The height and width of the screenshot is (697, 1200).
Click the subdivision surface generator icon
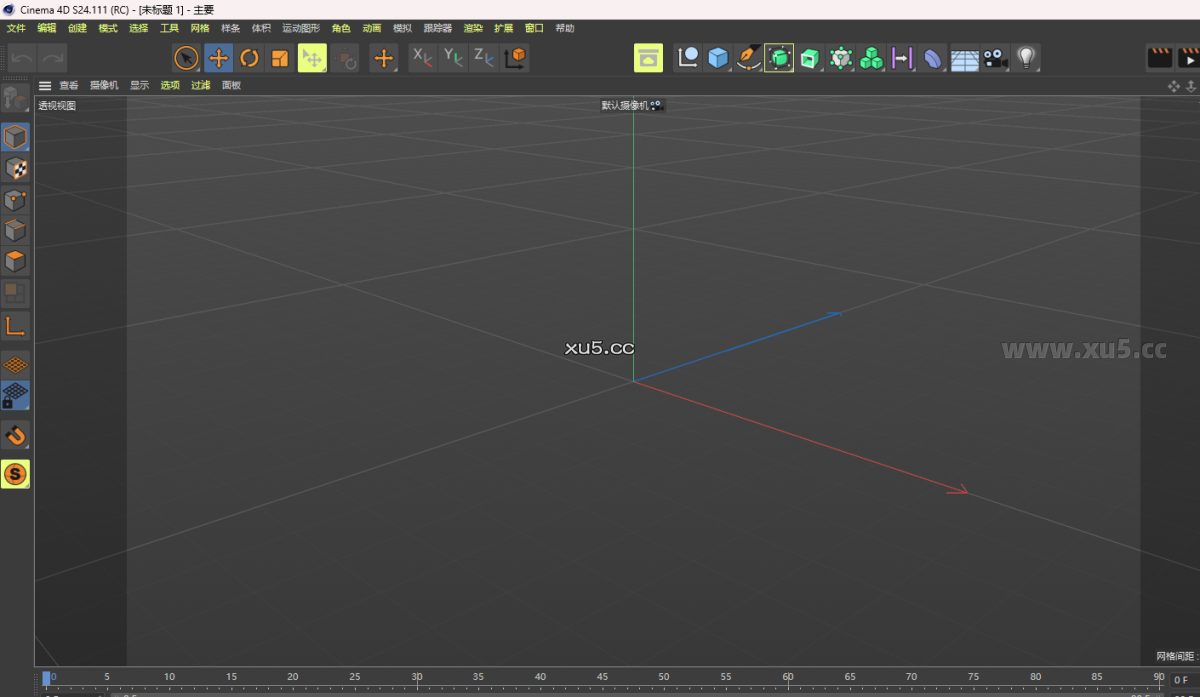(779, 58)
